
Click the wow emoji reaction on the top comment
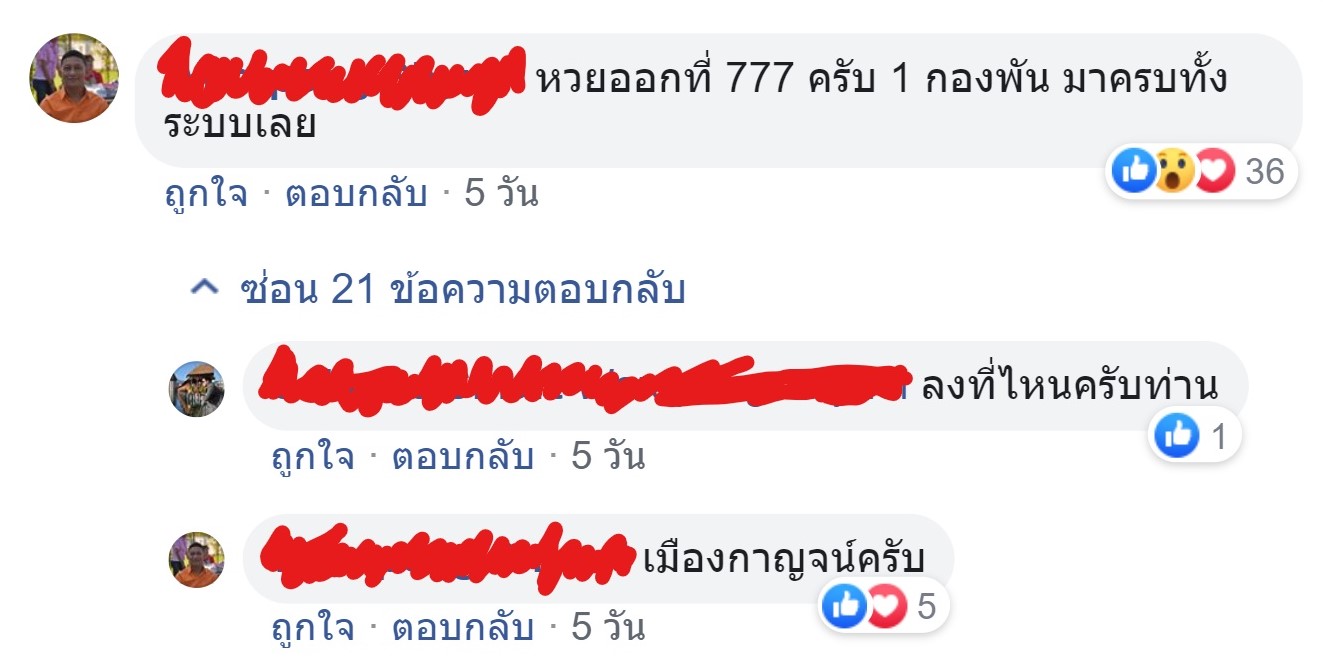[x=1175, y=172]
